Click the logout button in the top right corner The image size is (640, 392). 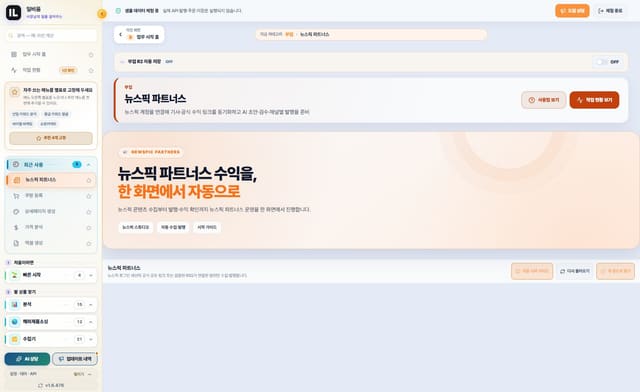click(610, 11)
